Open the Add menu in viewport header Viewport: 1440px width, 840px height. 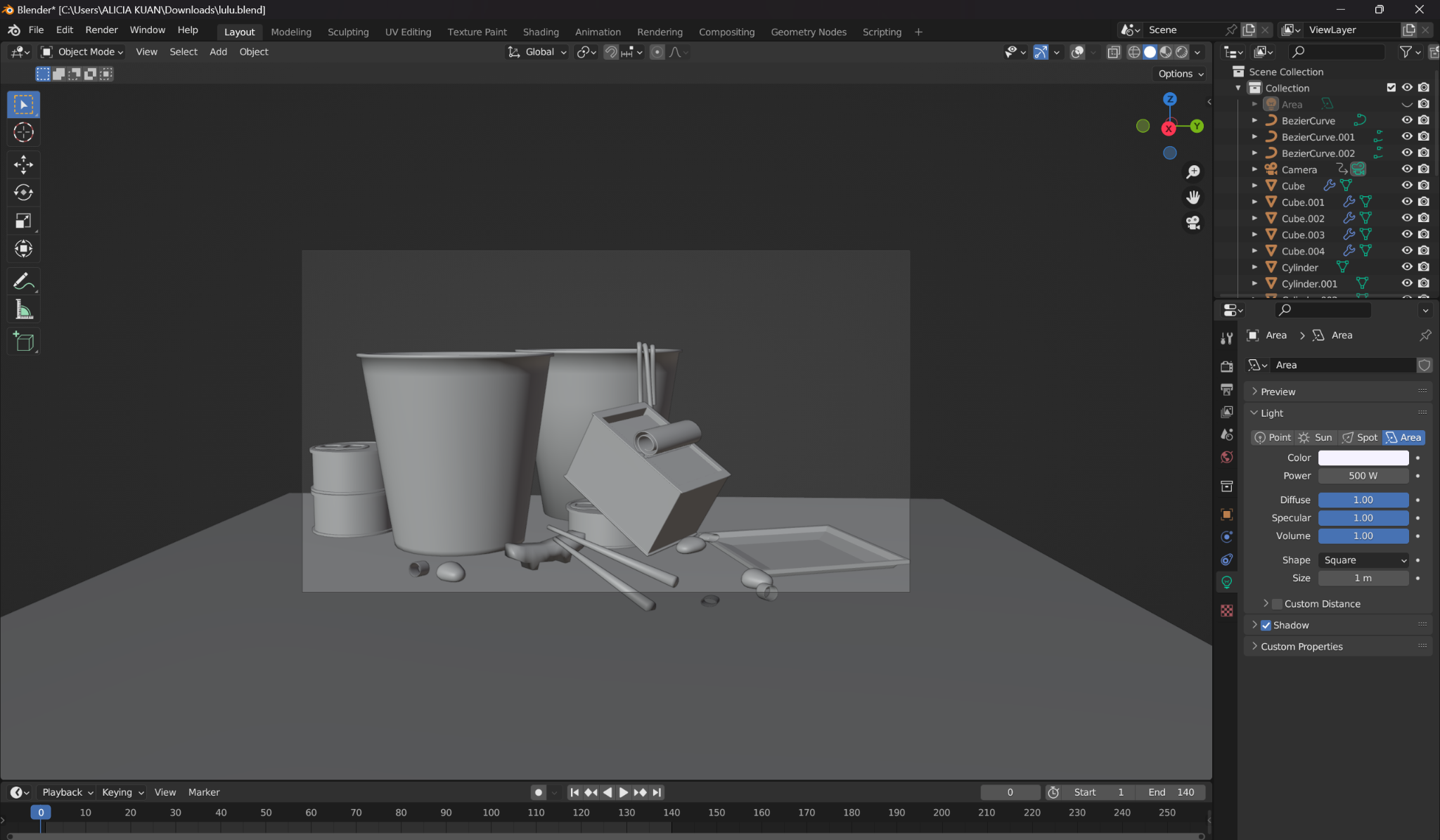click(x=218, y=52)
